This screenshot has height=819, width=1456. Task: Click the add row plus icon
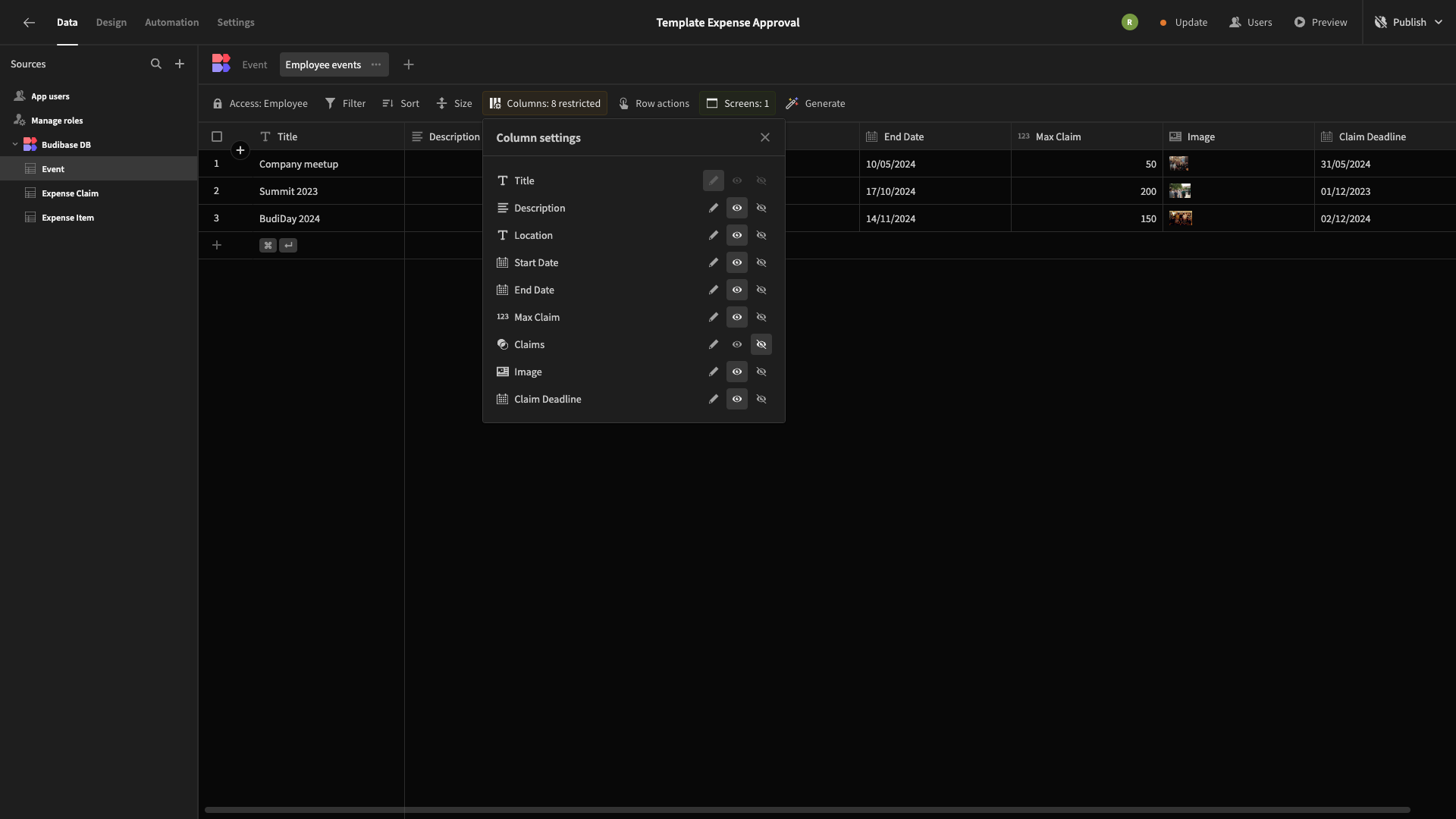tap(217, 245)
